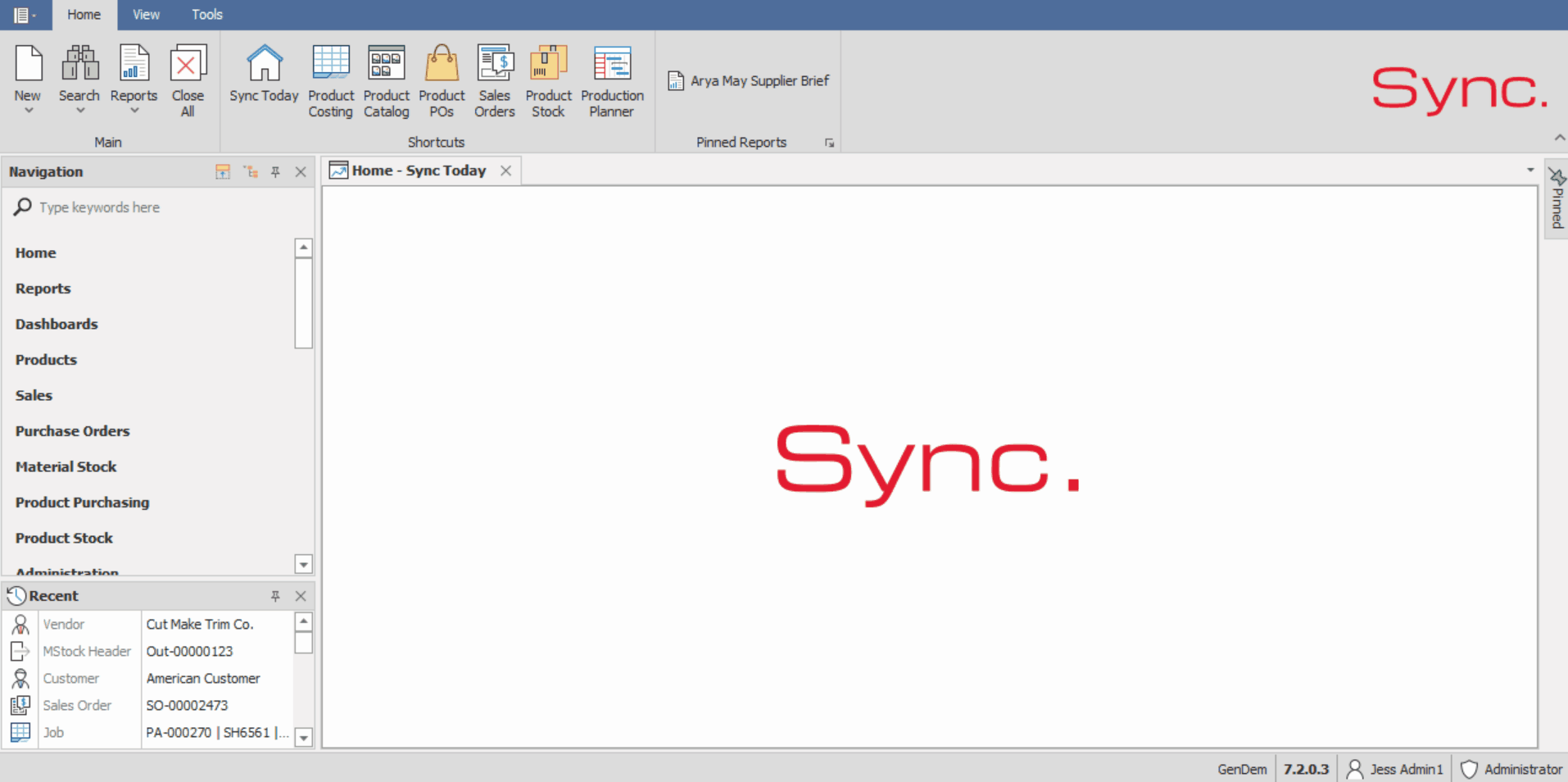
Task: Click the Job row icon in Recent
Action: pos(20,732)
